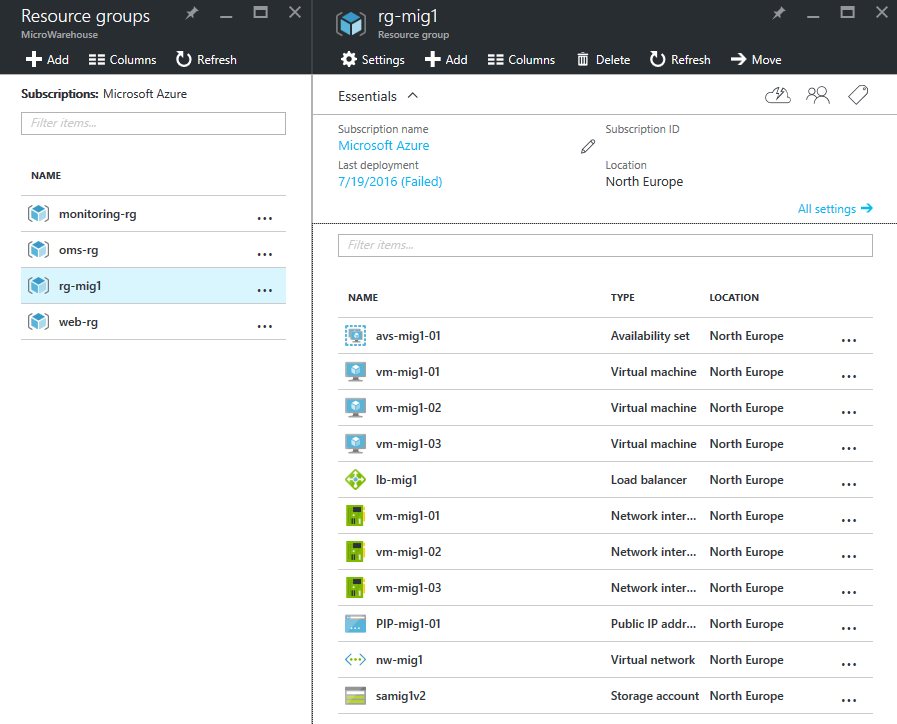This screenshot has height=724, width=897.
Task: Open the failed 7/19/2016 deployment link
Action: pos(390,182)
